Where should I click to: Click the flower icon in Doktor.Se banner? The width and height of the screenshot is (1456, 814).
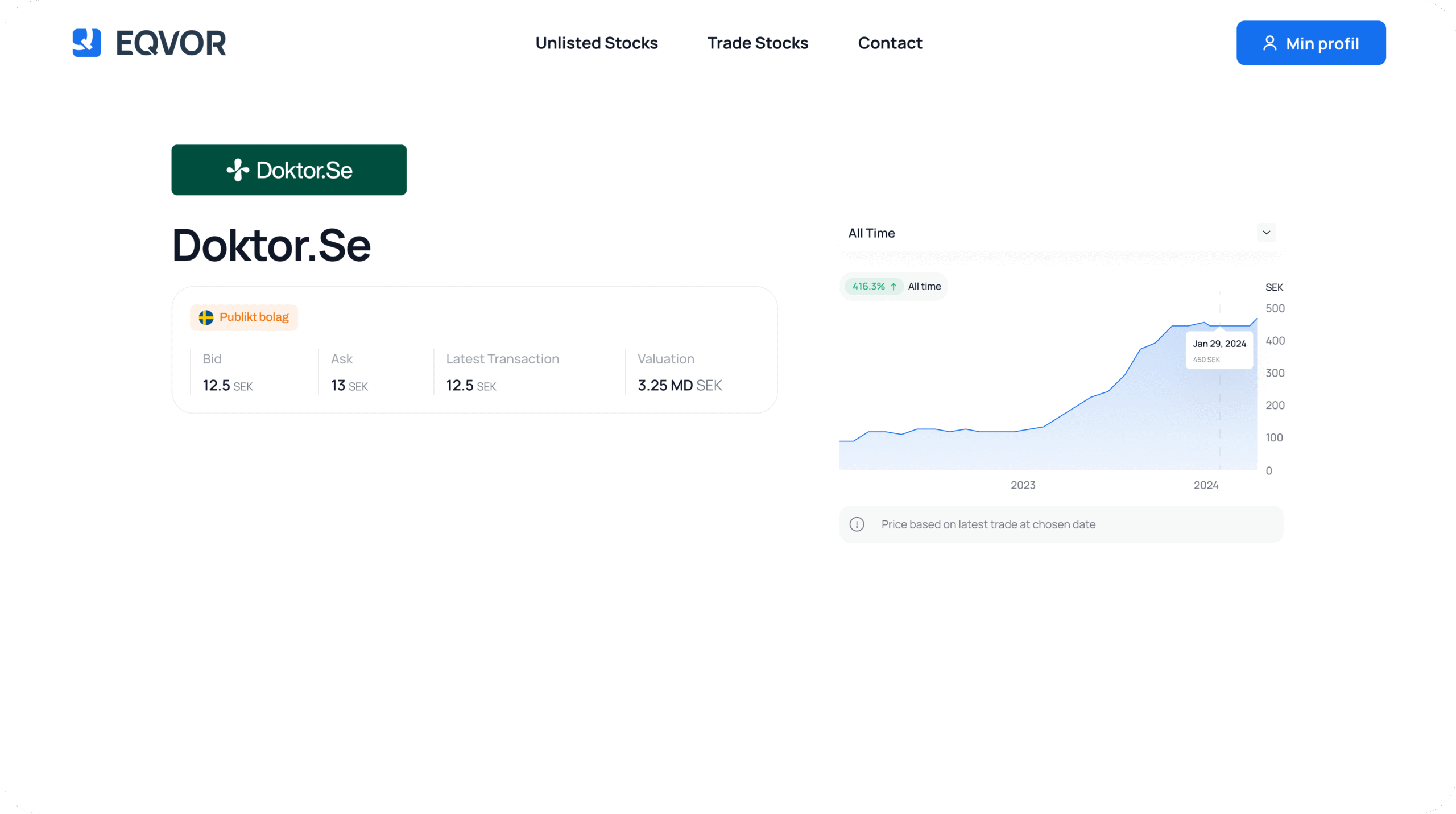[238, 170]
